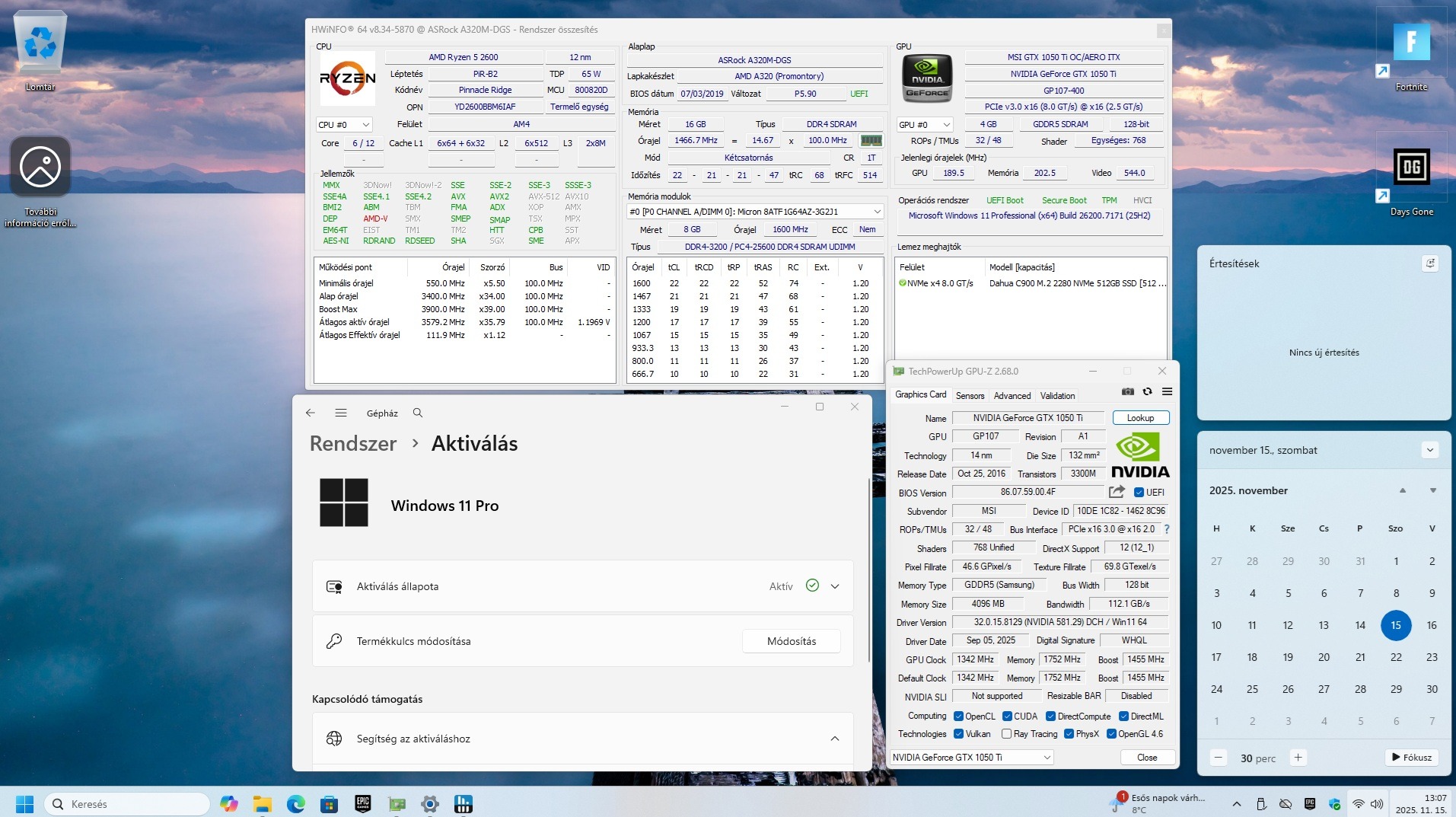Open the GPU #0 selector dropdown in HWiNFO
The image size is (1456, 817).
[x=925, y=124]
